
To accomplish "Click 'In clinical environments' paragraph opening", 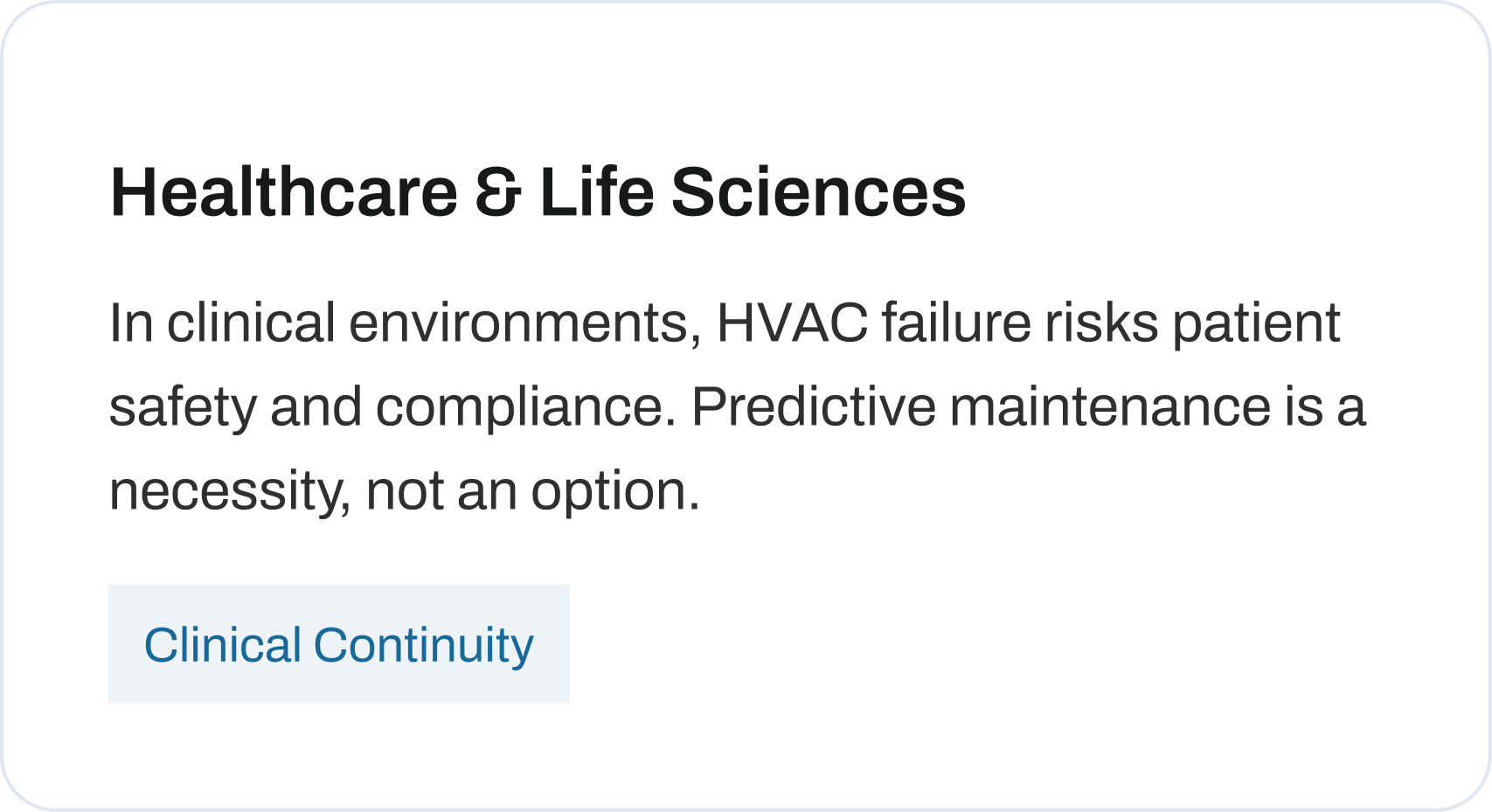I will point(406,323).
